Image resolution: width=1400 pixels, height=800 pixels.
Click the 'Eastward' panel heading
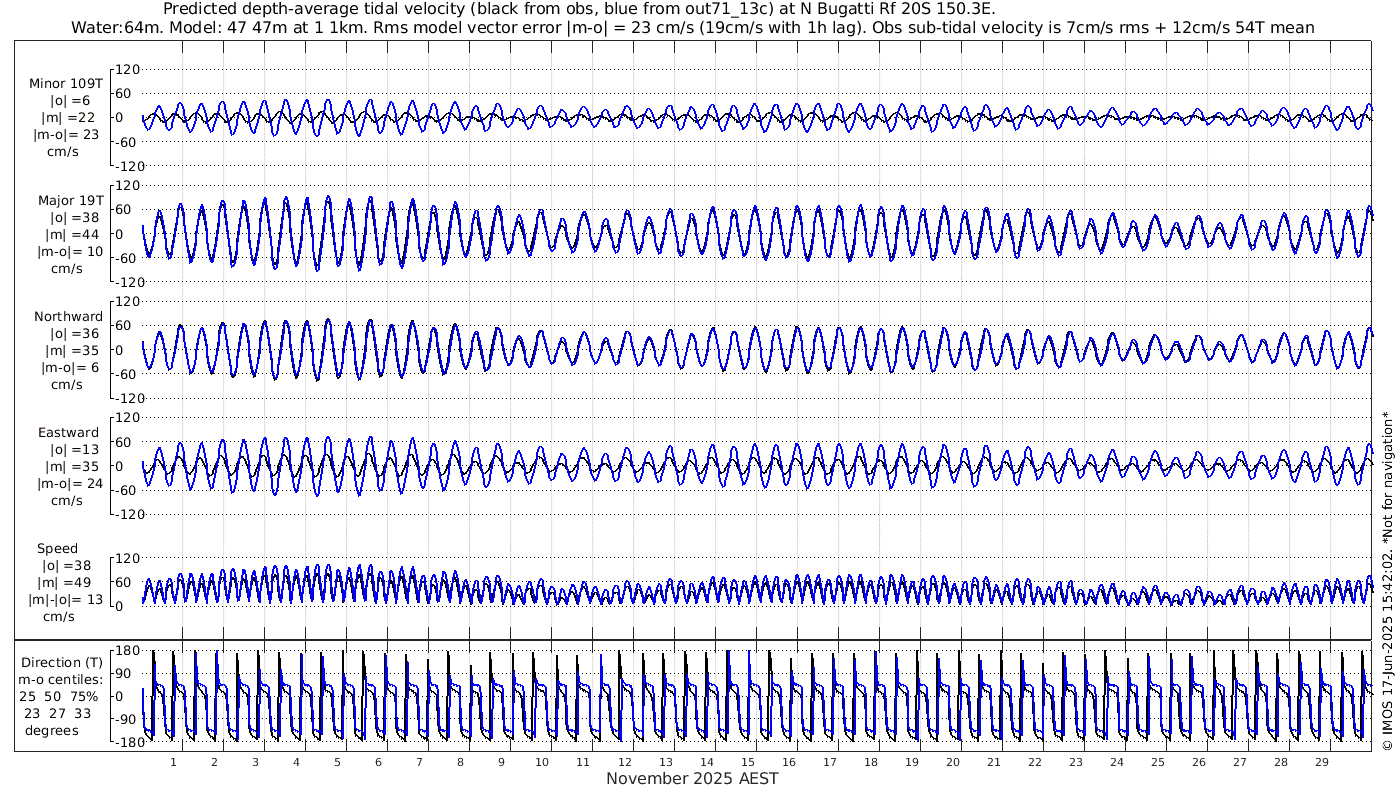(x=68, y=433)
